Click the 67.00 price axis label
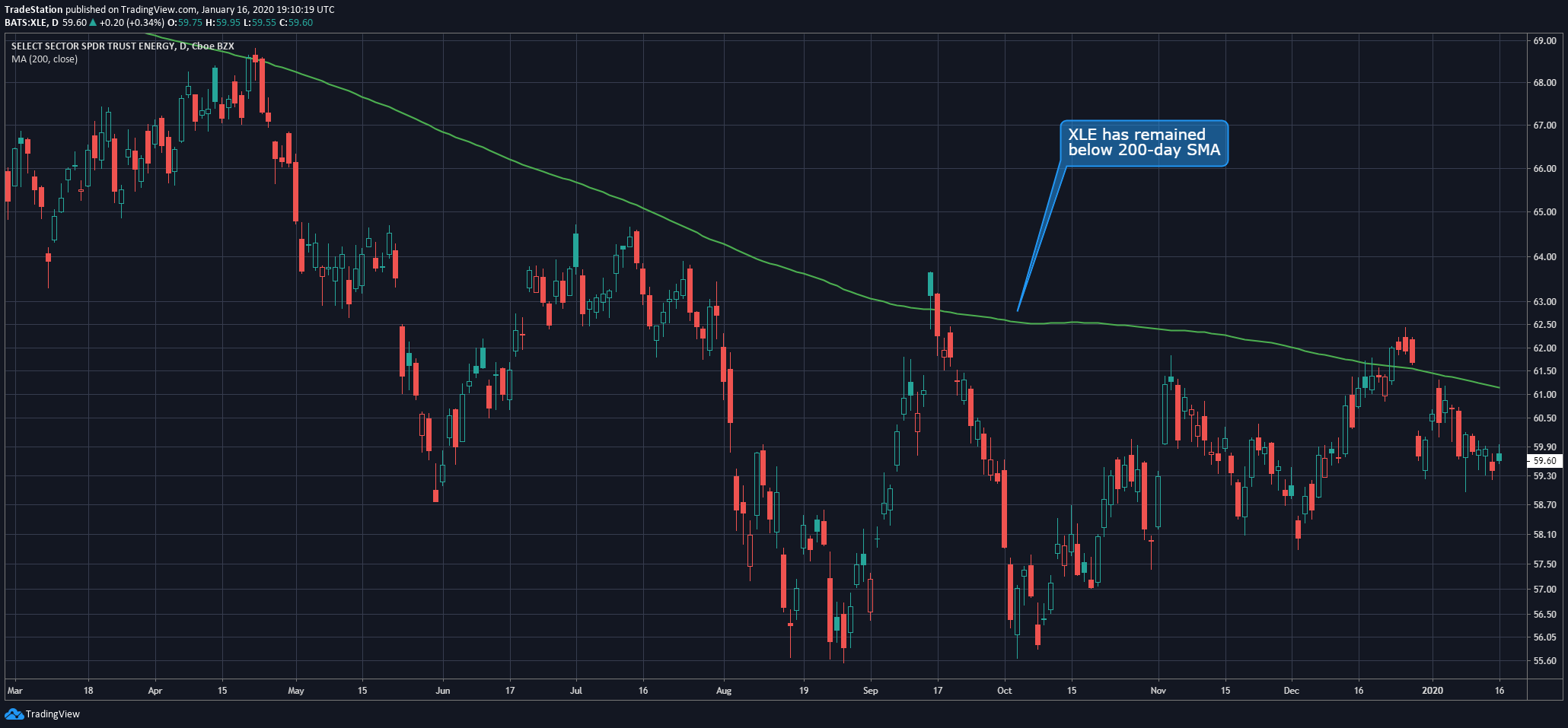1568x728 pixels. (x=1544, y=126)
